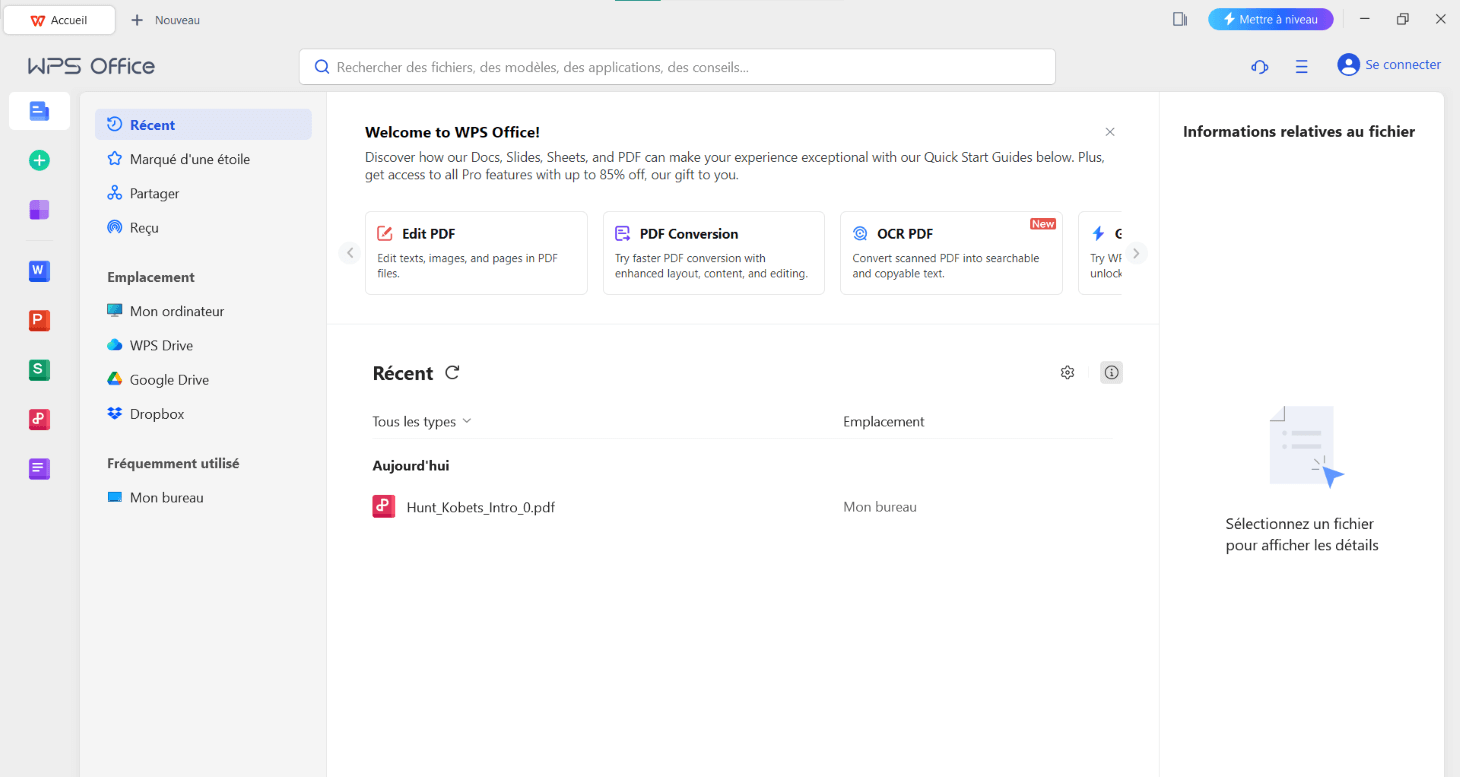Open the purple Apps icon in sidebar

pyautogui.click(x=39, y=210)
